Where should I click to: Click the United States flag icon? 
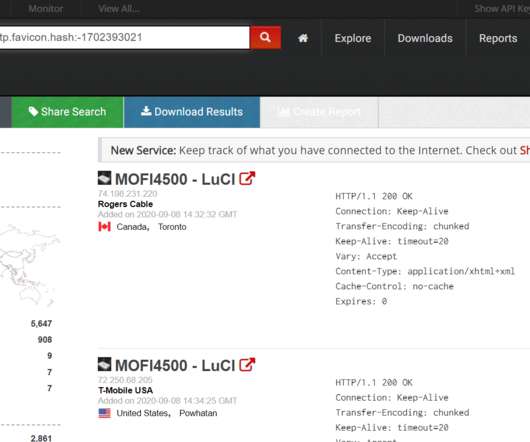104,413
